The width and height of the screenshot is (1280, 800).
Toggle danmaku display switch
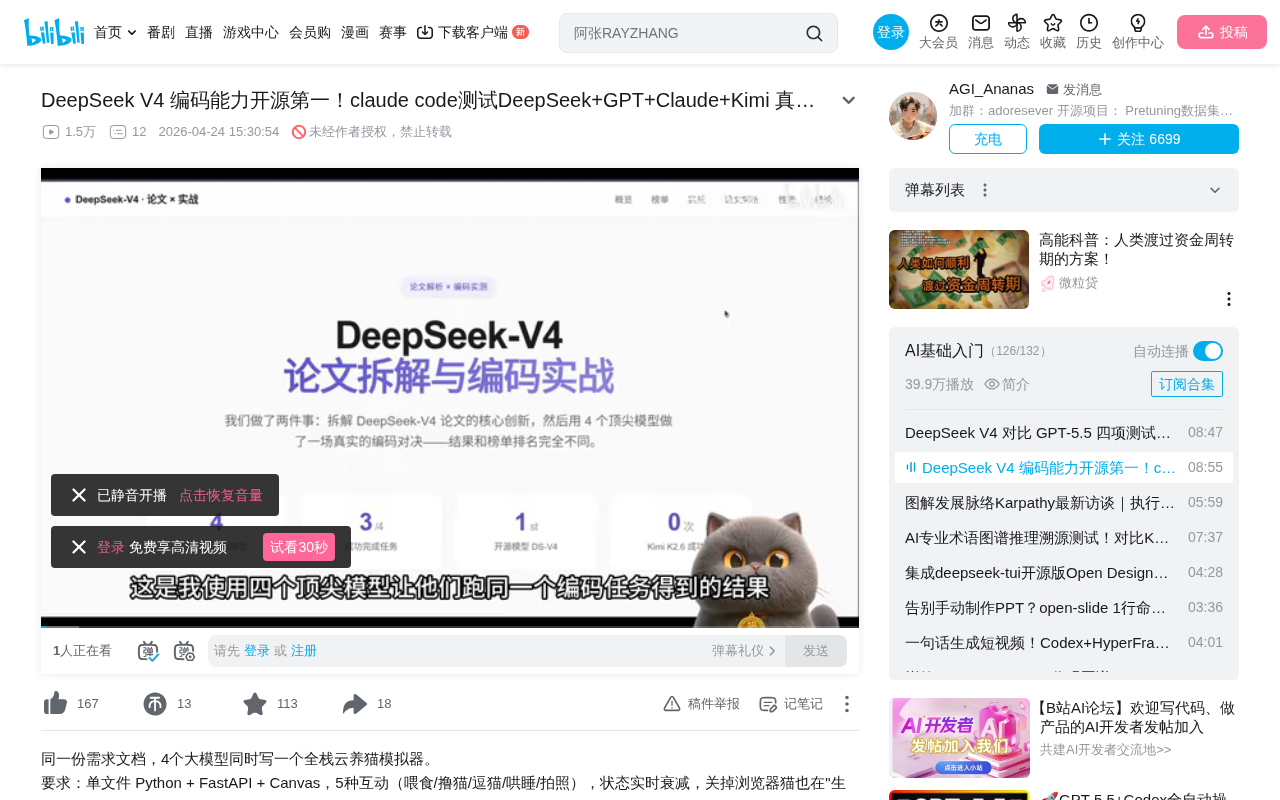148,651
